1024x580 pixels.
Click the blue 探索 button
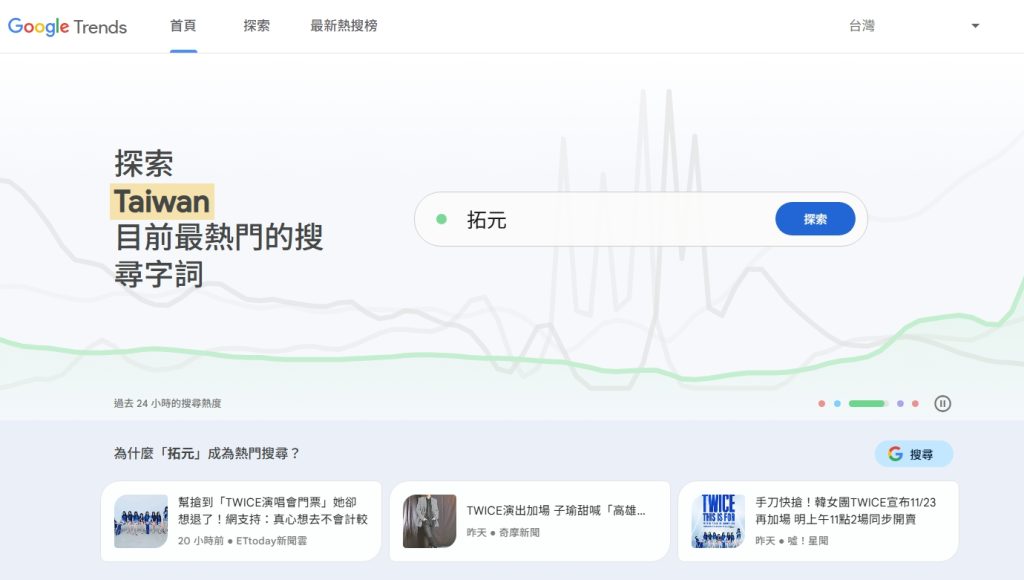coord(815,219)
